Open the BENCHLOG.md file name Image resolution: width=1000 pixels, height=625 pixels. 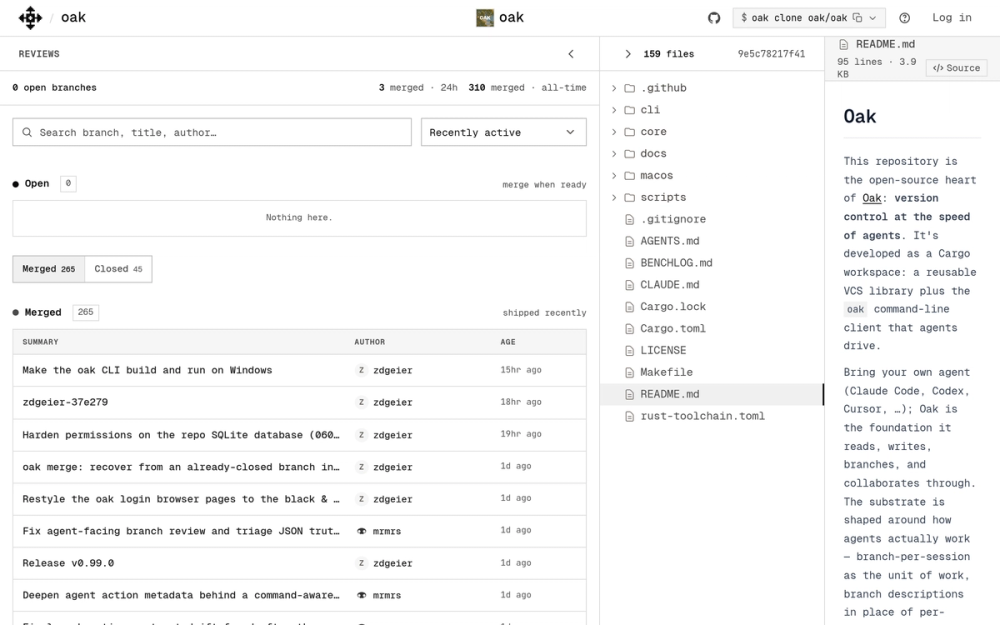[x=676, y=263]
